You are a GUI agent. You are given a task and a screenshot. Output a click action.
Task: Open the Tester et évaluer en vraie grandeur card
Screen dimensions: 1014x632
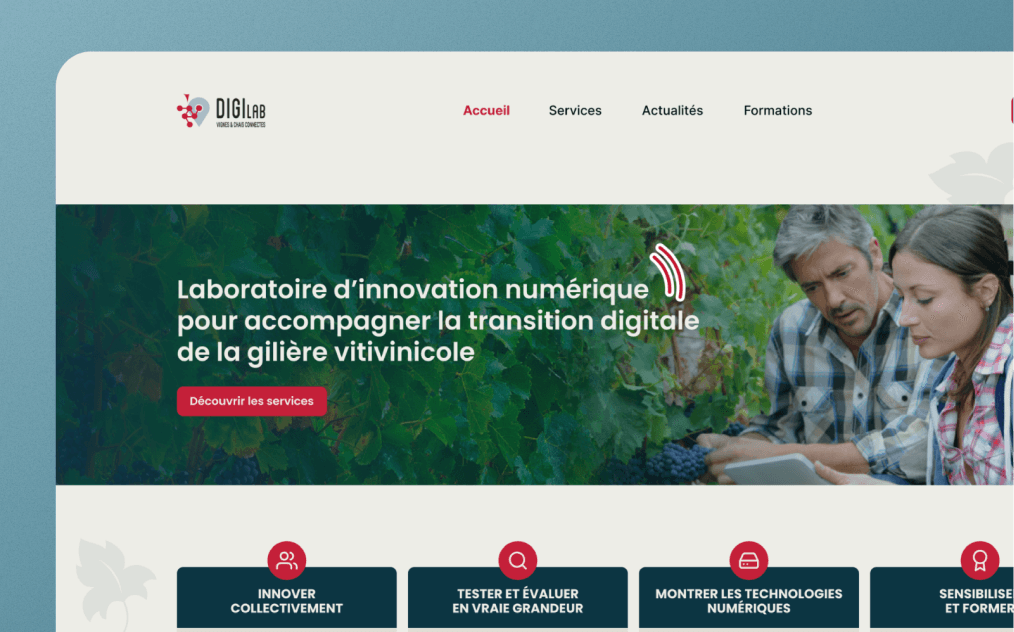(x=517, y=598)
